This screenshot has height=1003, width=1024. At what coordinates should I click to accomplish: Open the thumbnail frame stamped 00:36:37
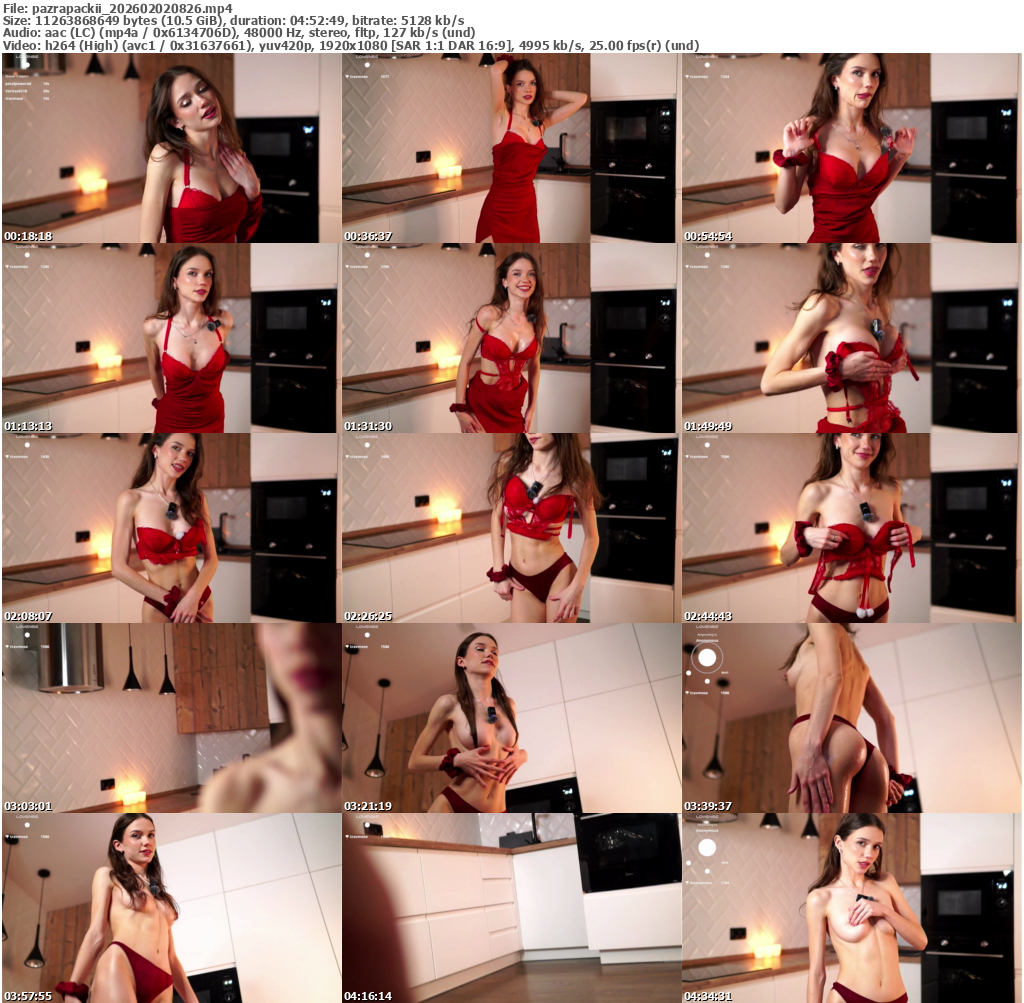pos(511,148)
